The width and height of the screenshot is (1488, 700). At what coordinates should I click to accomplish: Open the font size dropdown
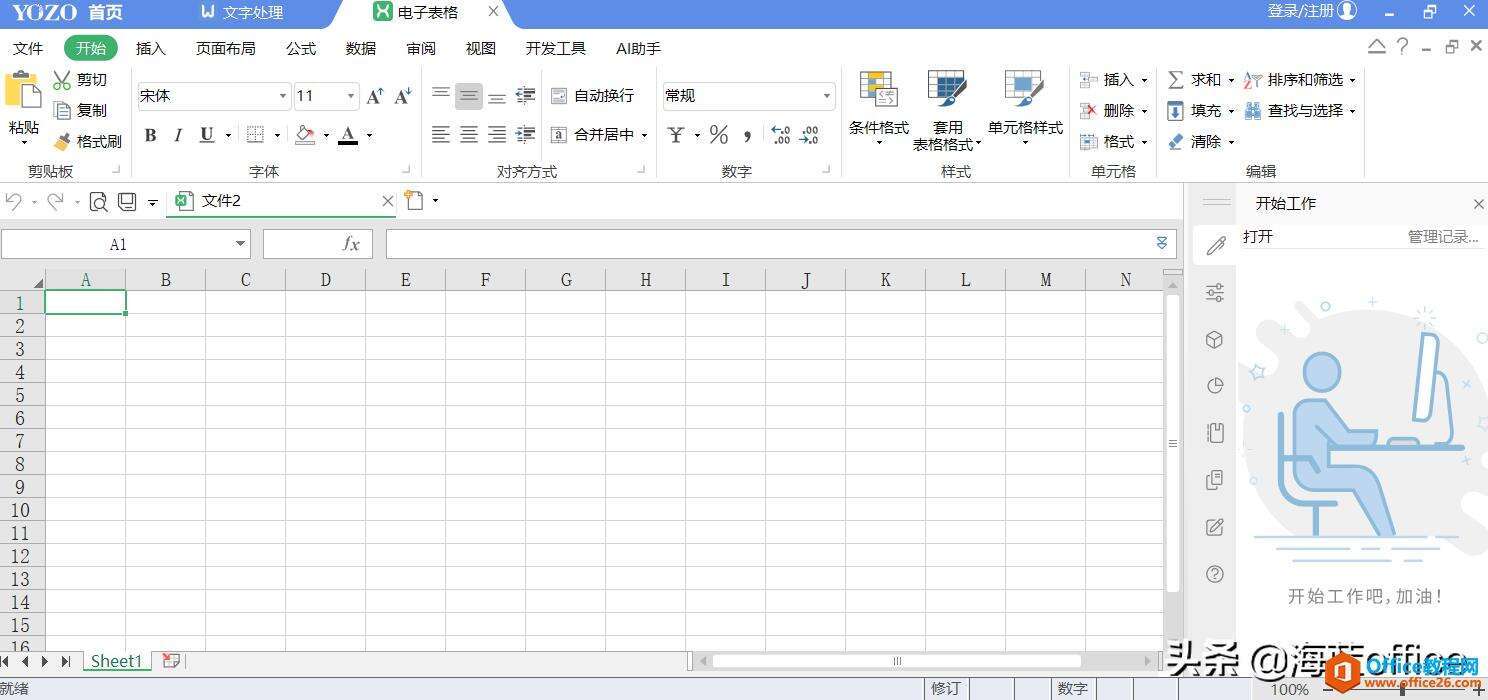pos(351,96)
